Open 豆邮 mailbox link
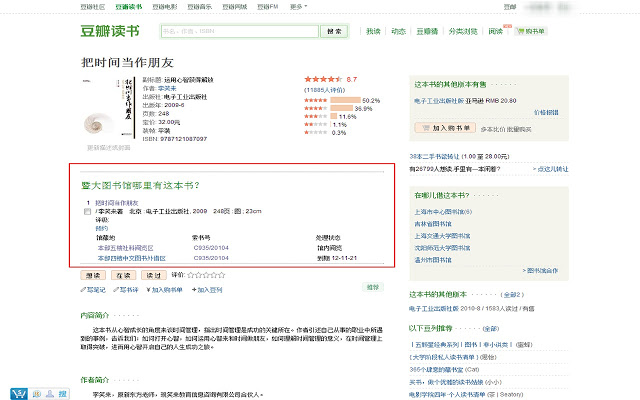 point(510,7)
